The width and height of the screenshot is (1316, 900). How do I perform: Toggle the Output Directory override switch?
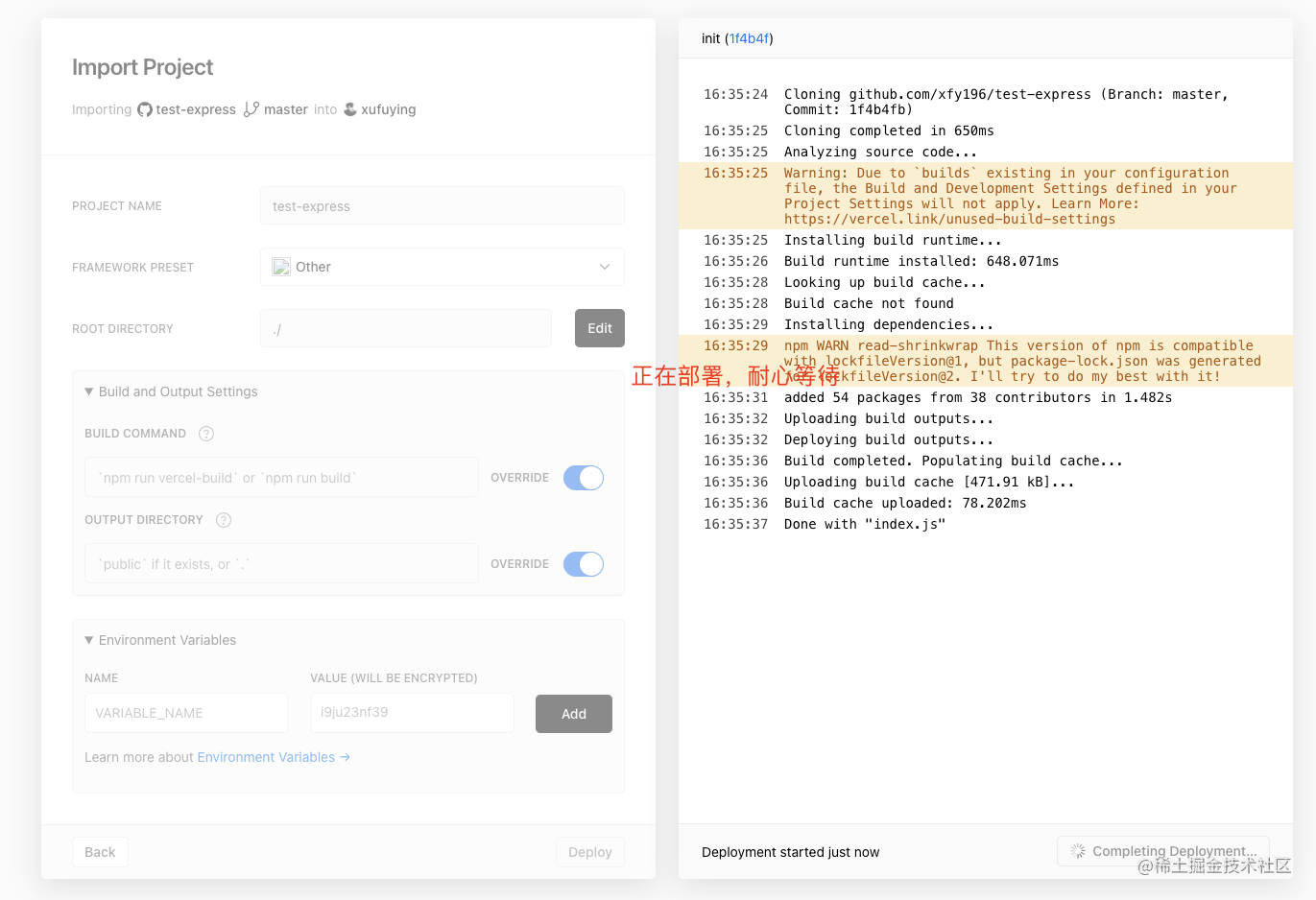click(584, 564)
